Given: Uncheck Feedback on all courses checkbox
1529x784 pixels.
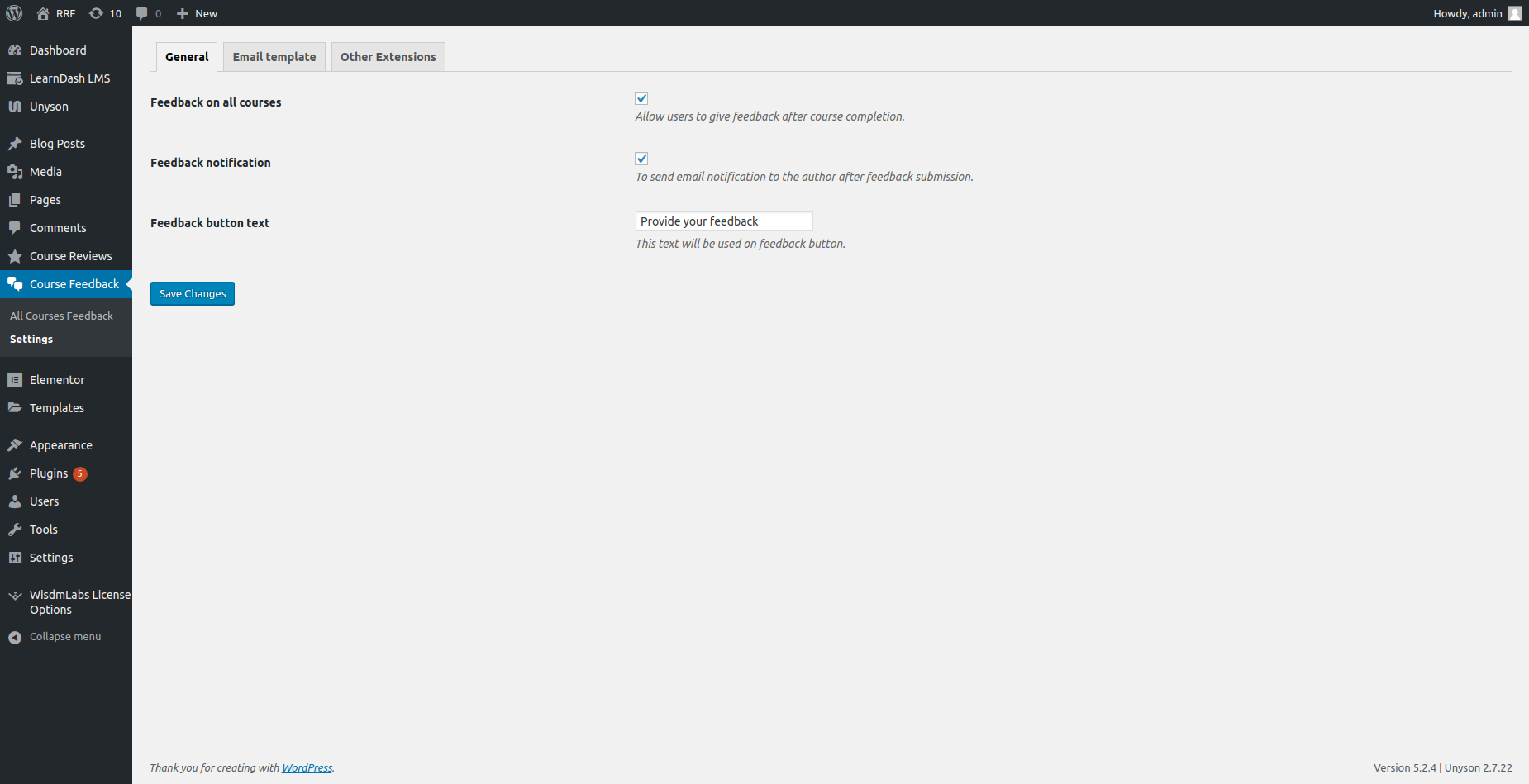Looking at the screenshot, I should coord(641,98).
